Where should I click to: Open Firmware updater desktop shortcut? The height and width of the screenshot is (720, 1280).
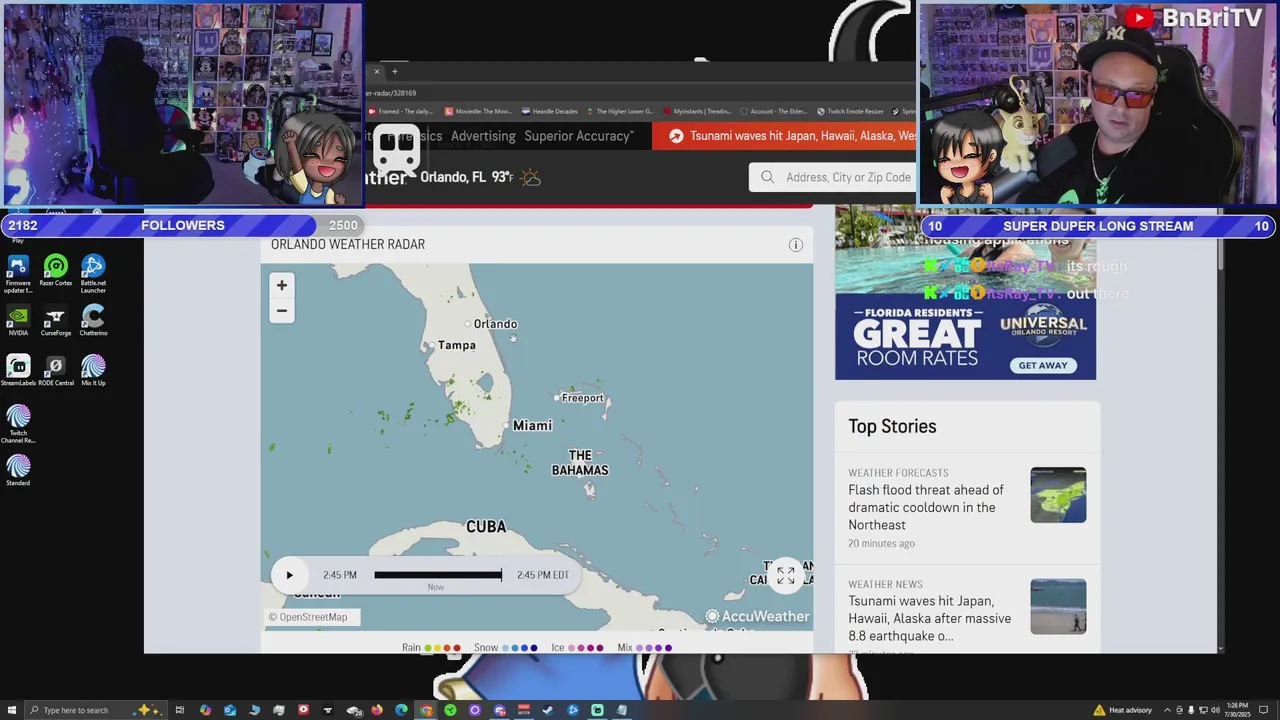click(18, 274)
